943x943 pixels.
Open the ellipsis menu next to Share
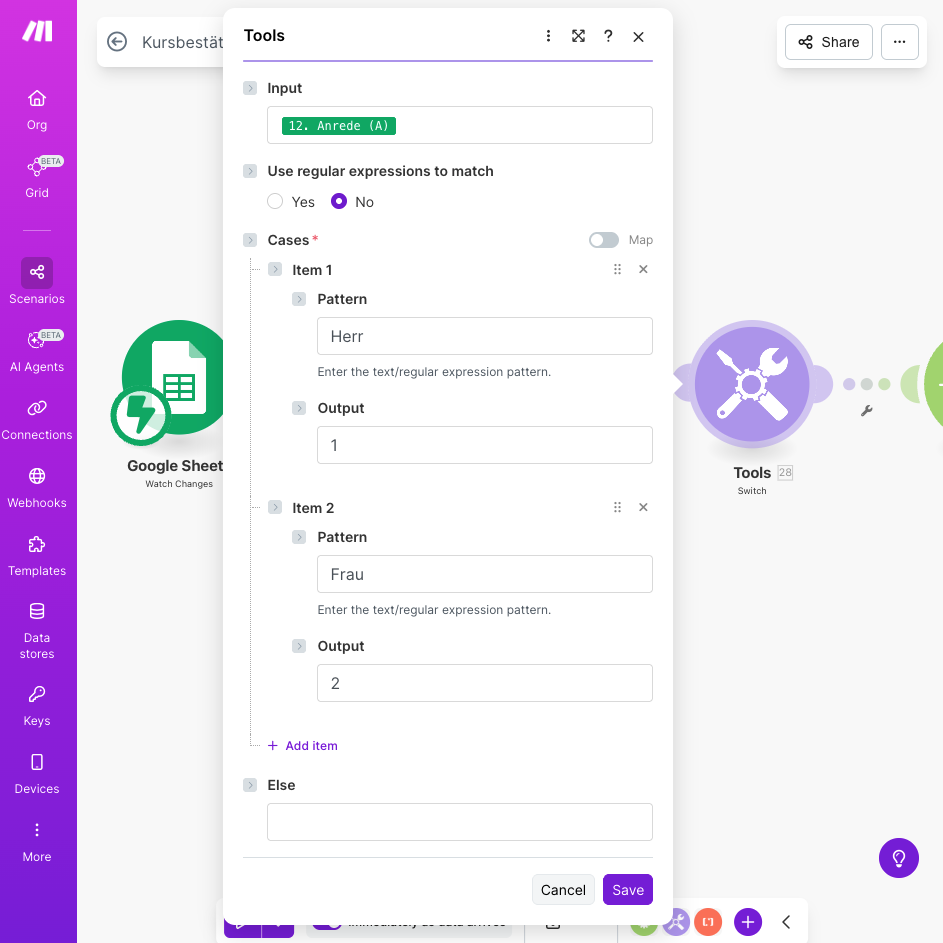coord(899,42)
